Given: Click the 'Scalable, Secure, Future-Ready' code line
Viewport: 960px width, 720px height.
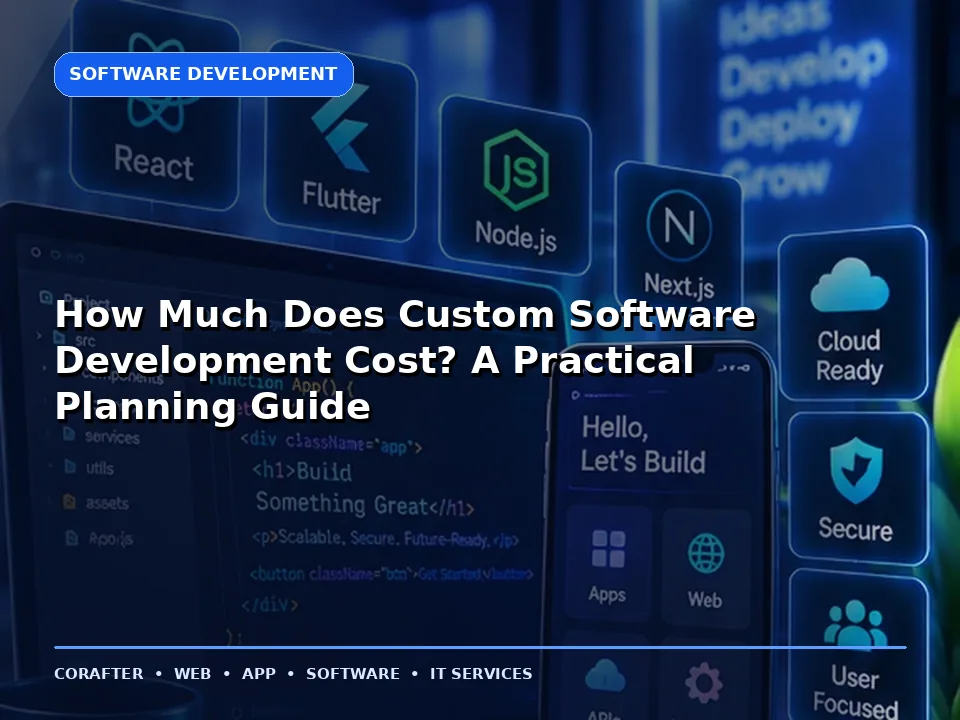Looking at the screenshot, I should (386, 539).
